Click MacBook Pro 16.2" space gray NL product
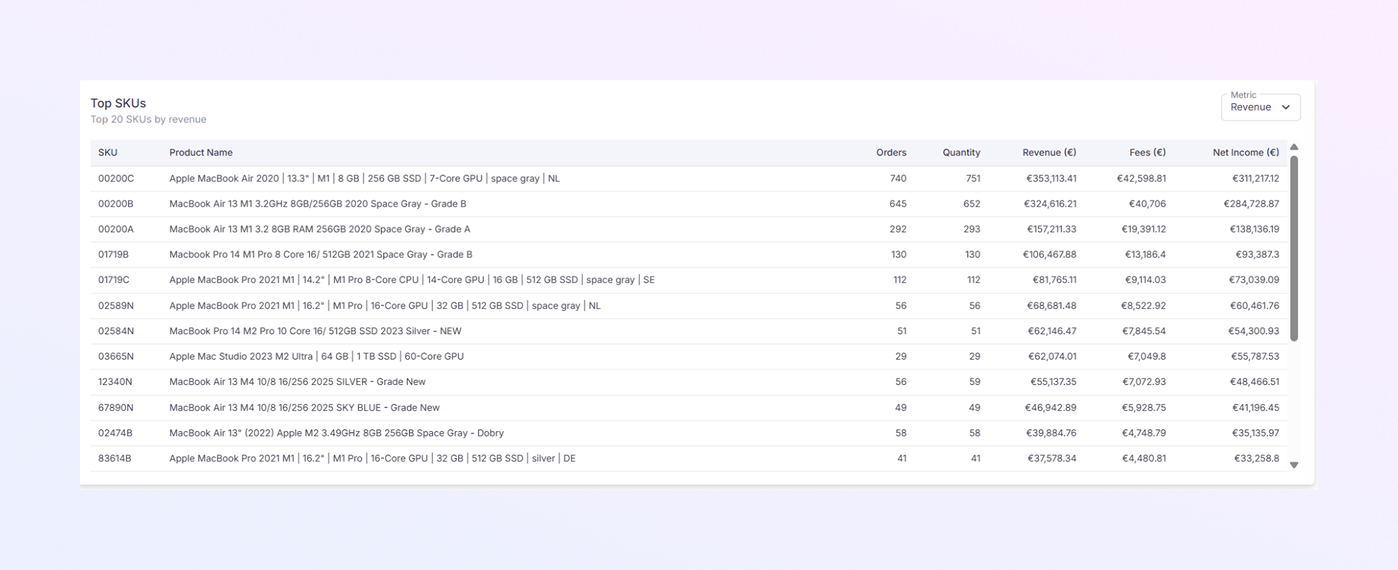This screenshot has width=1398, height=570. click(385, 306)
